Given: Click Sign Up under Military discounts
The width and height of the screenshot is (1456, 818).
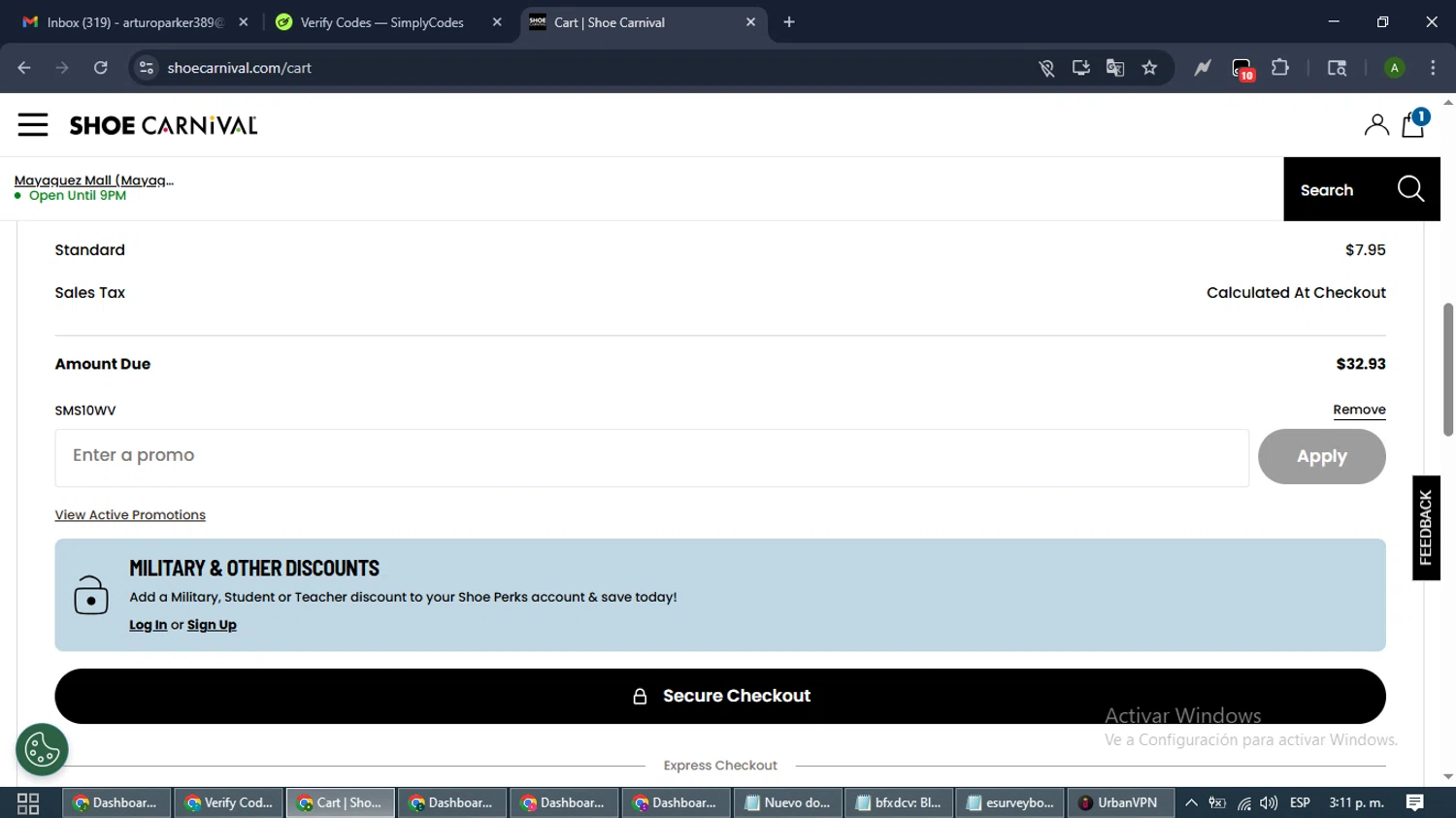Looking at the screenshot, I should click(x=212, y=625).
